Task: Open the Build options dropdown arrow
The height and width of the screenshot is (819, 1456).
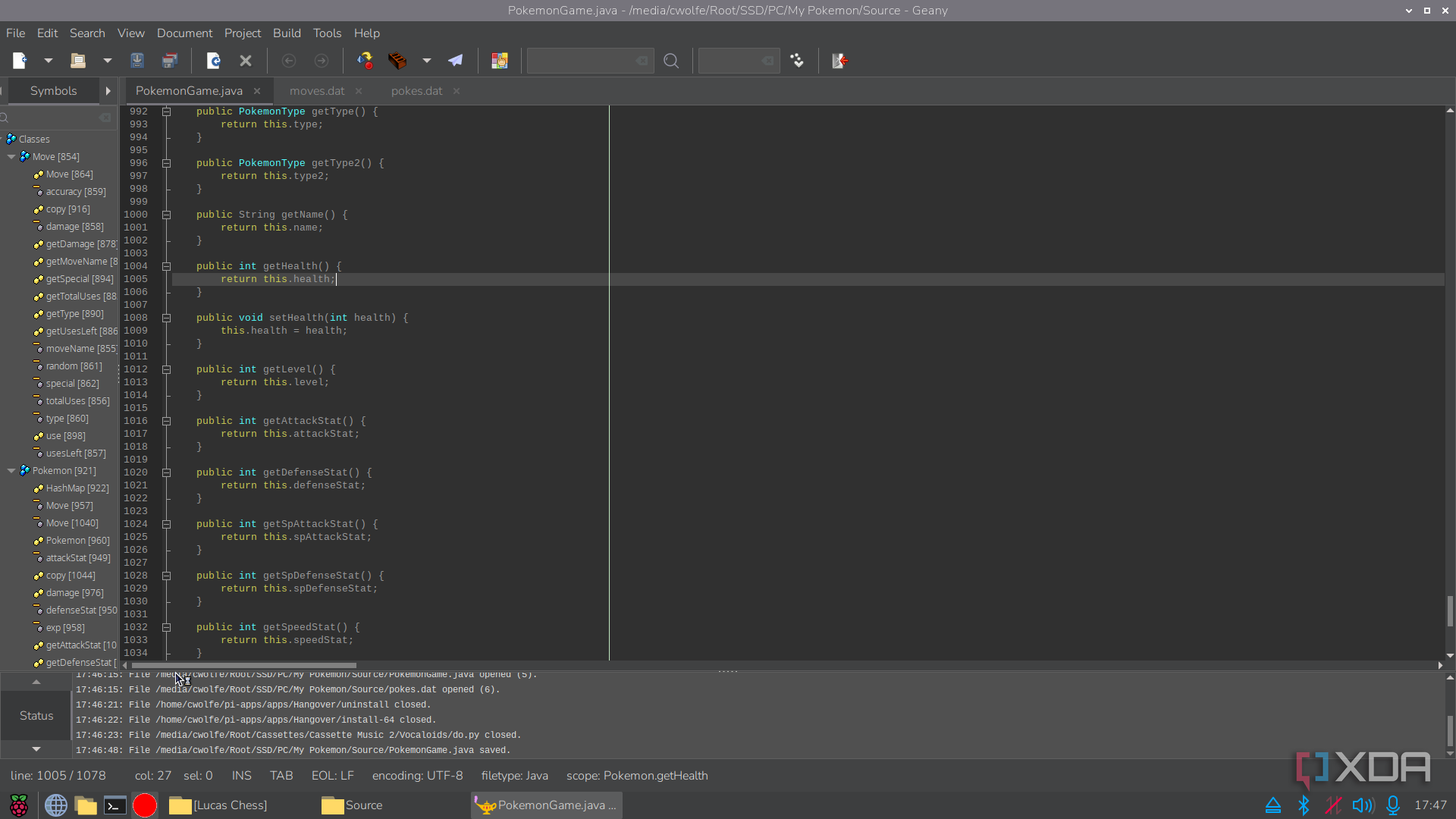Action: (427, 61)
